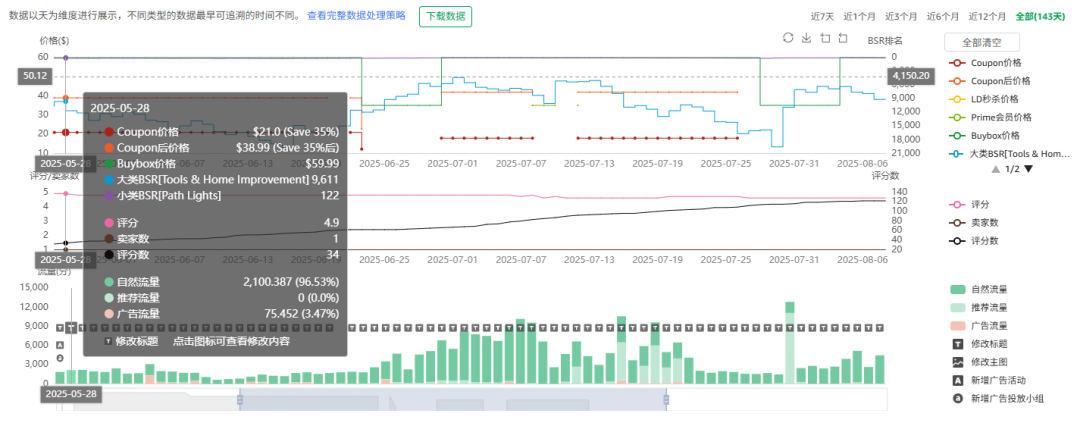The image size is (1080, 426).
Task: Click the save chart as image icon
Action: [806, 38]
